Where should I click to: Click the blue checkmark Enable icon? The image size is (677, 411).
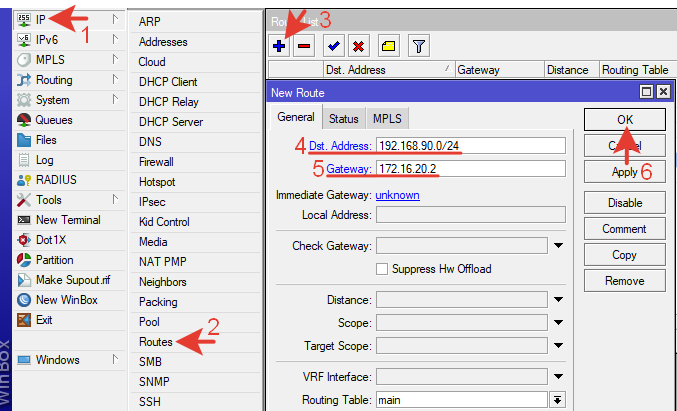coord(333,46)
